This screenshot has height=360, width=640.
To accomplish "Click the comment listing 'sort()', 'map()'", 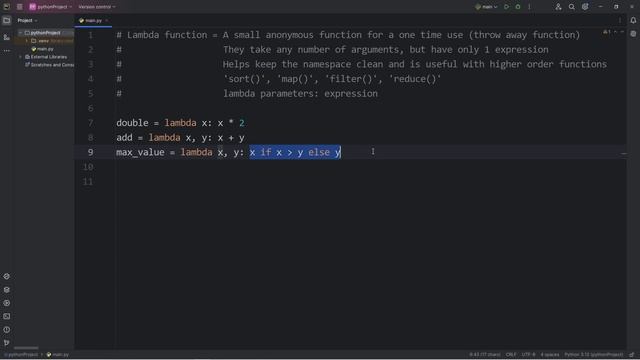I will pos(332,79).
